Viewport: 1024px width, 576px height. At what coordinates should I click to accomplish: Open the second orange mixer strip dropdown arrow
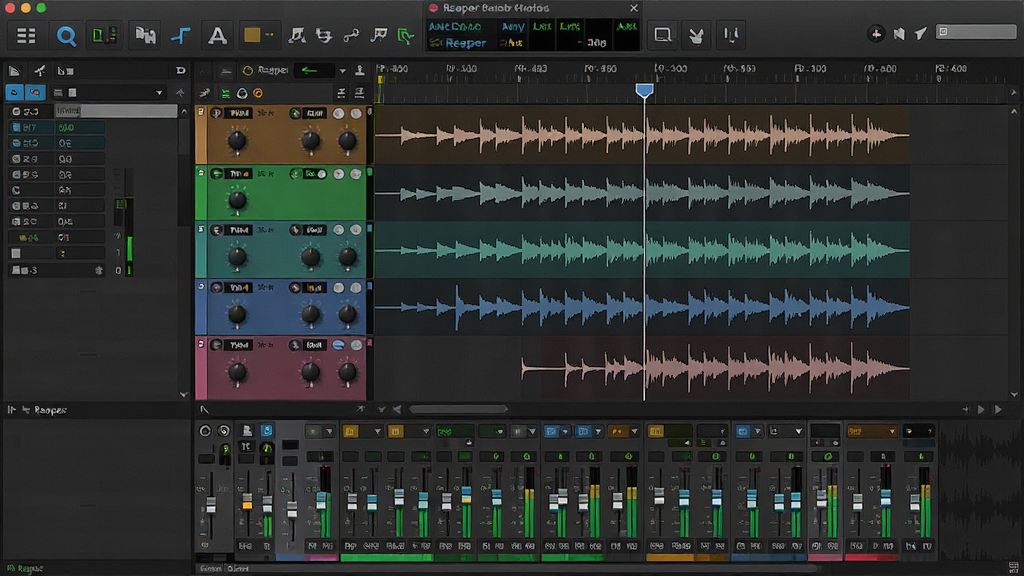[426, 432]
